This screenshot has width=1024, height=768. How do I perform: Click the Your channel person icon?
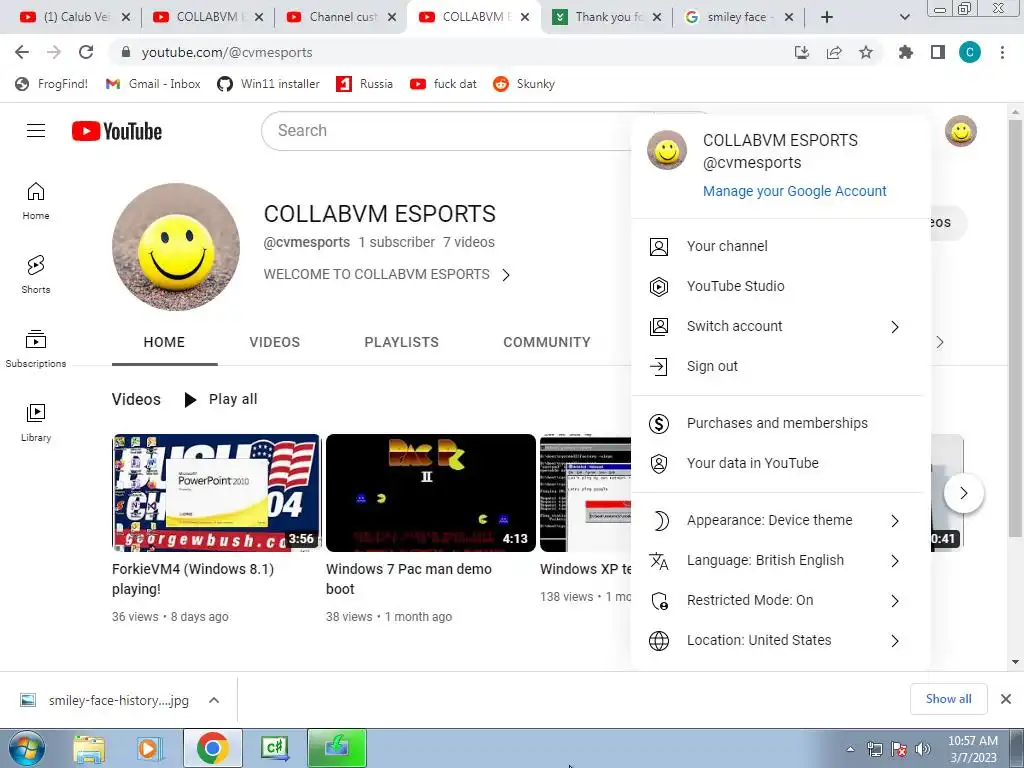659,247
